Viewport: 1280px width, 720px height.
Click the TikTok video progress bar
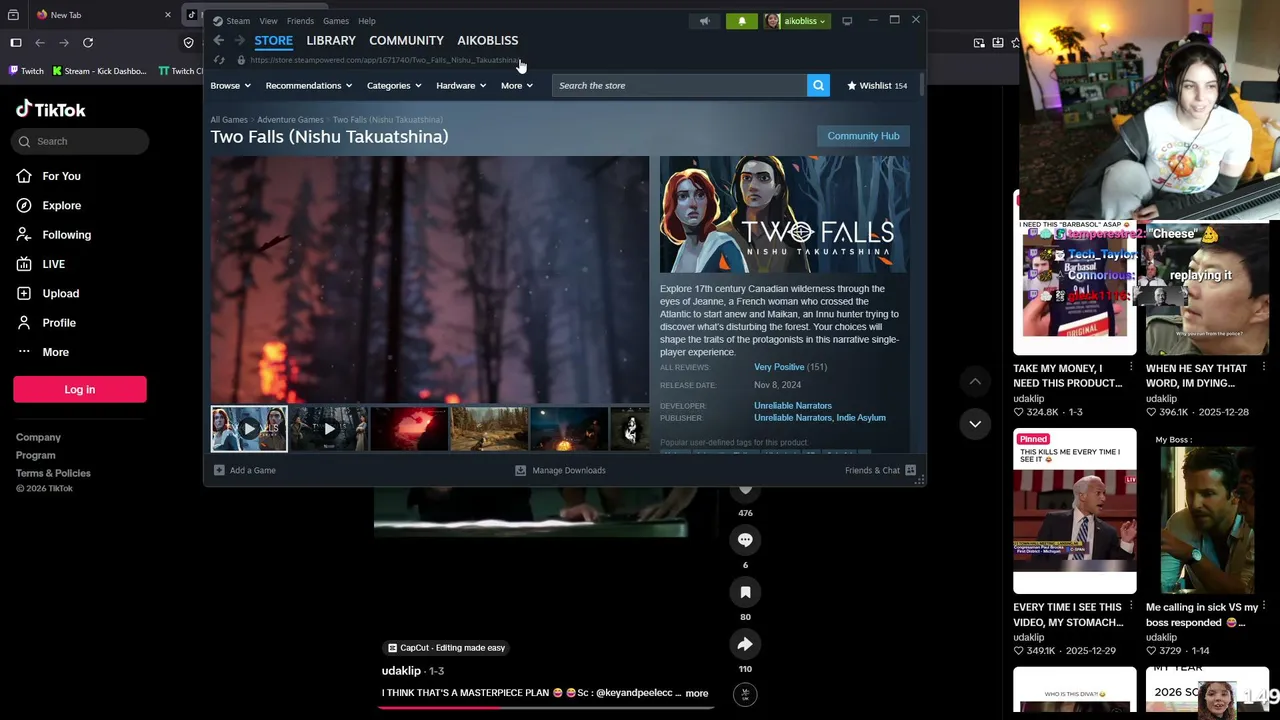[546, 707]
